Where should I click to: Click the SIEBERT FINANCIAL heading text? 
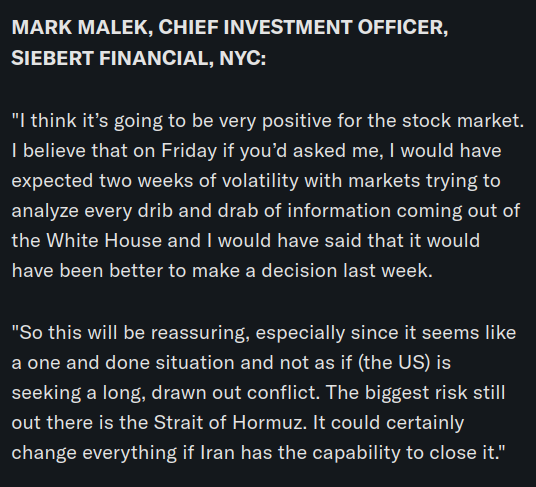pyautogui.click(x=110, y=58)
